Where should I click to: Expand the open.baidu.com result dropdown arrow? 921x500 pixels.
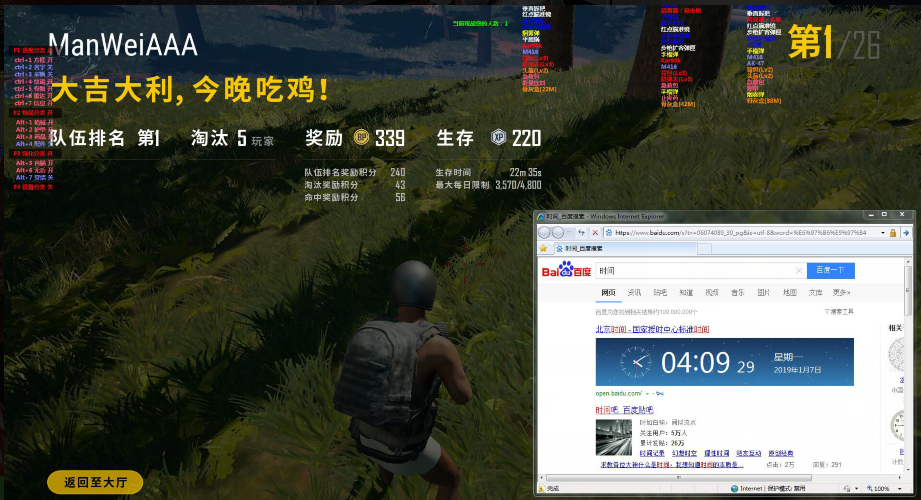[648, 394]
